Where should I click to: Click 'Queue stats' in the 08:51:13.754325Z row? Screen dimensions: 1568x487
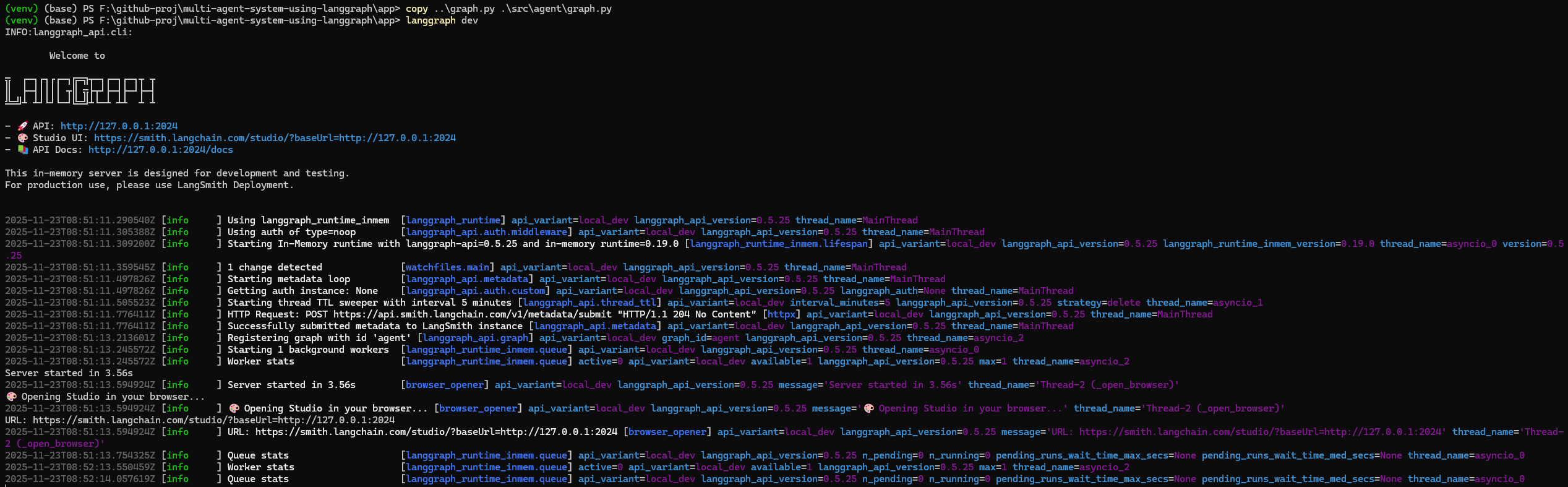tap(258, 455)
